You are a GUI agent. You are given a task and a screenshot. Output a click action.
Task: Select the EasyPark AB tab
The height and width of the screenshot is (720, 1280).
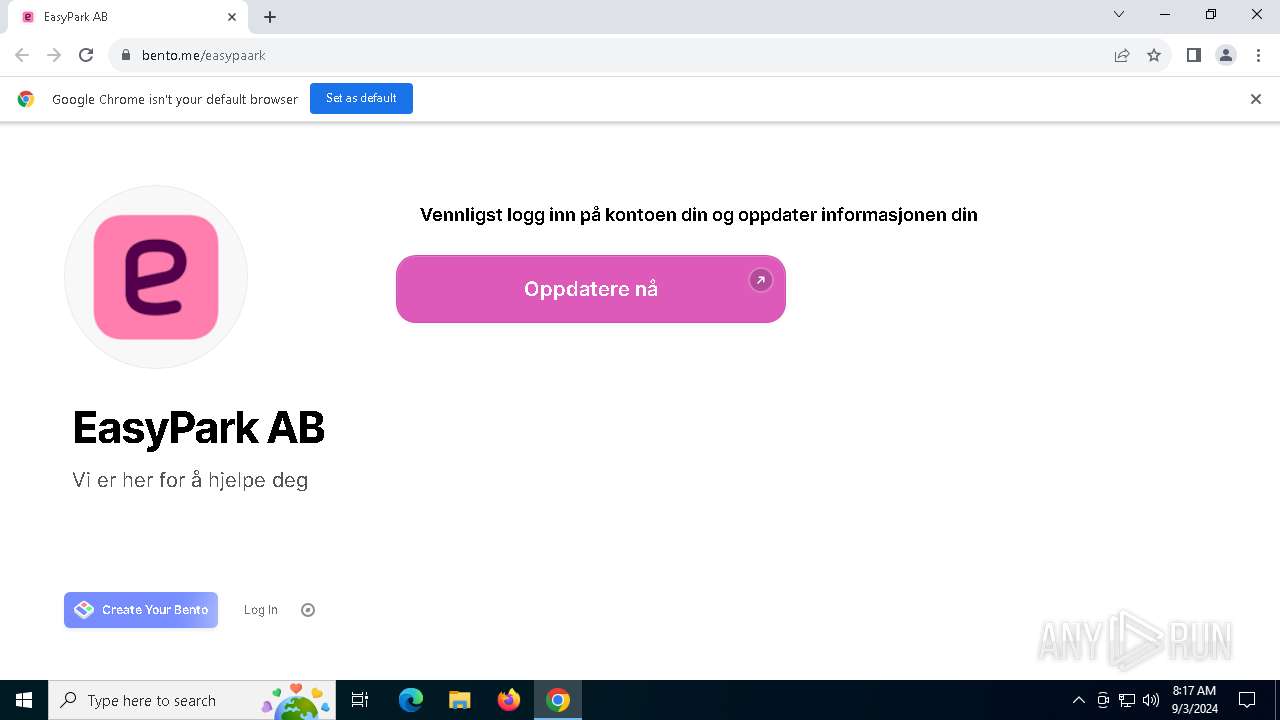(127, 17)
